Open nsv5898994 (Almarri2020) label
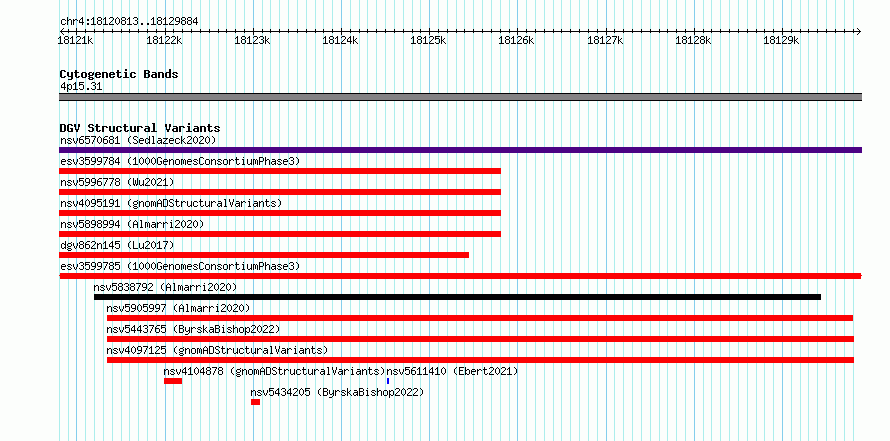Image resolution: width=890 pixels, height=441 pixels. (132, 224)
